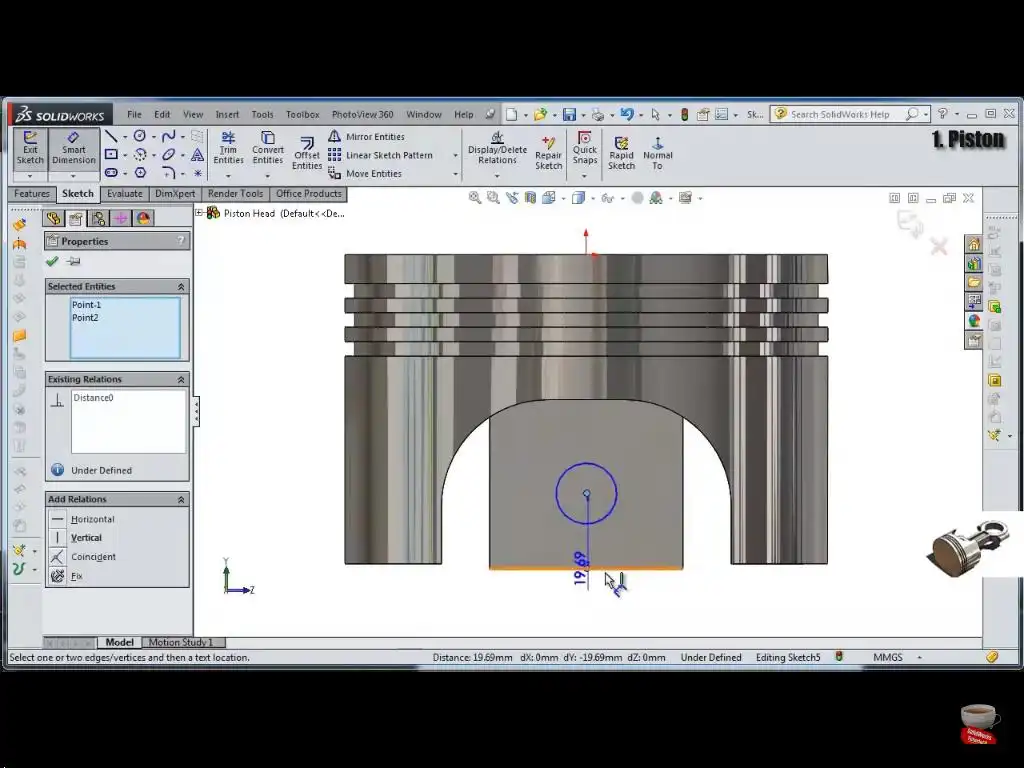
Task: Select the Polygon sketch tool
Action: [x=140, y=173]
